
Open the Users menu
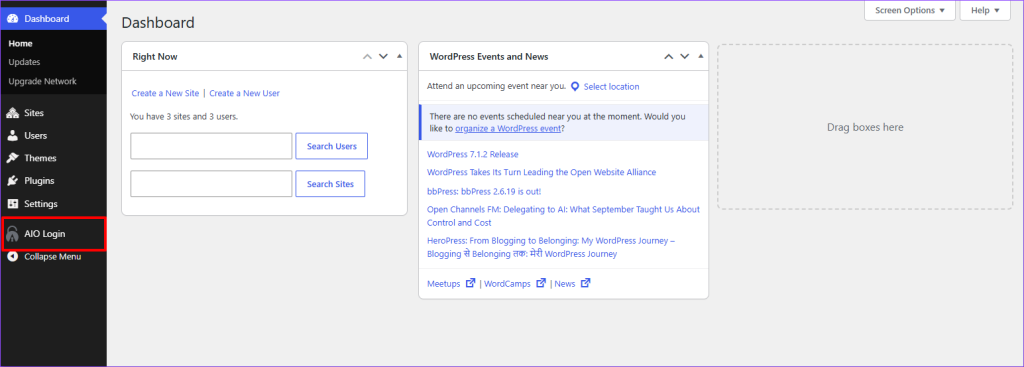click(x=53, y=136)
